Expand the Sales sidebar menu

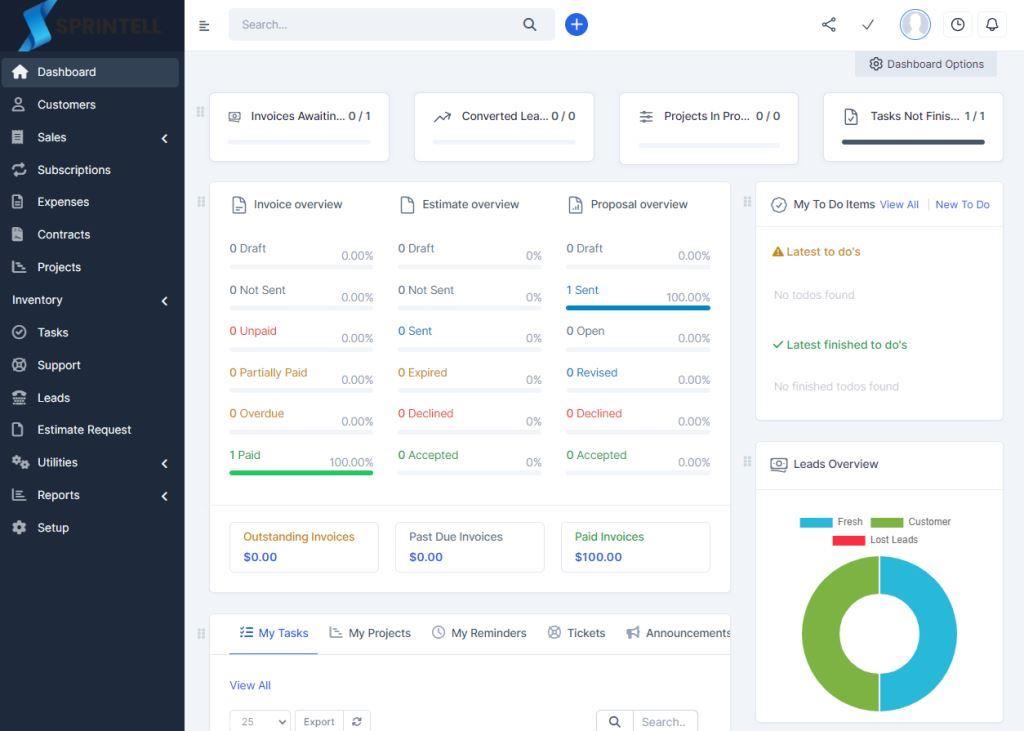tap(90, 137)
